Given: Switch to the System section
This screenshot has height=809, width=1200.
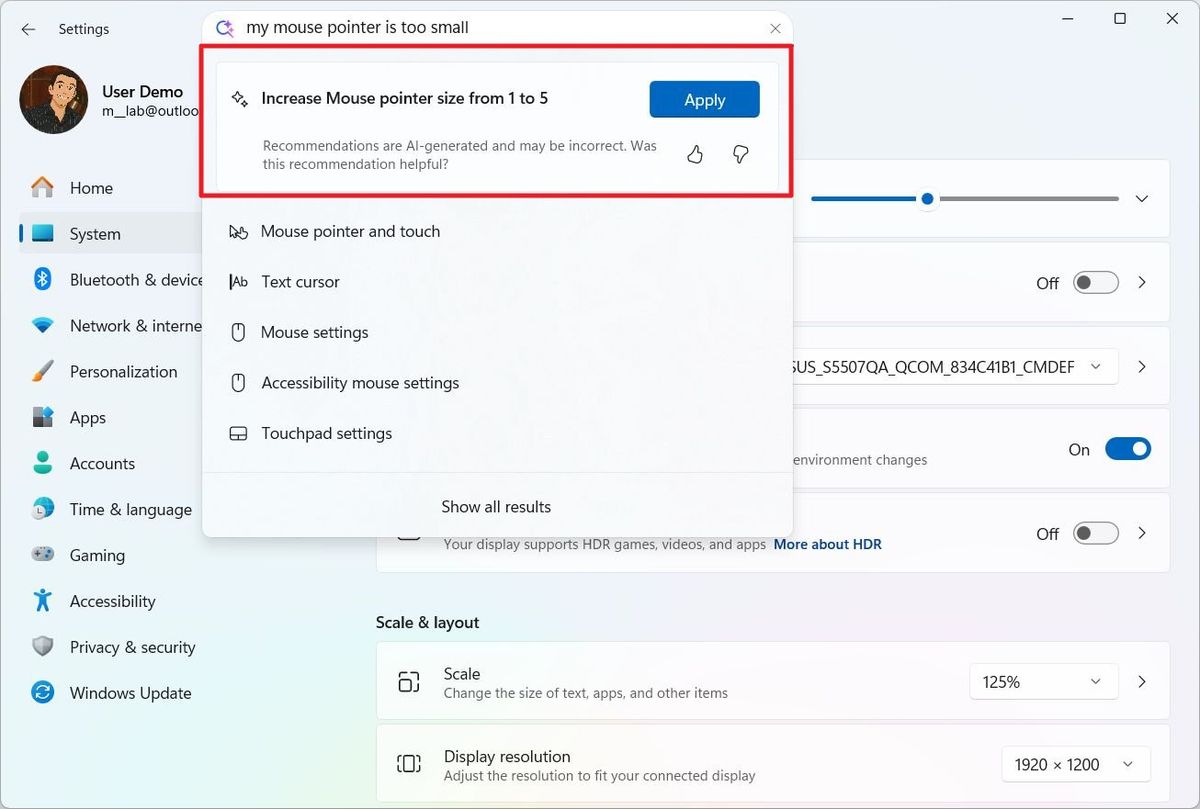Looking at the screenshot, I should pos(94,233).
